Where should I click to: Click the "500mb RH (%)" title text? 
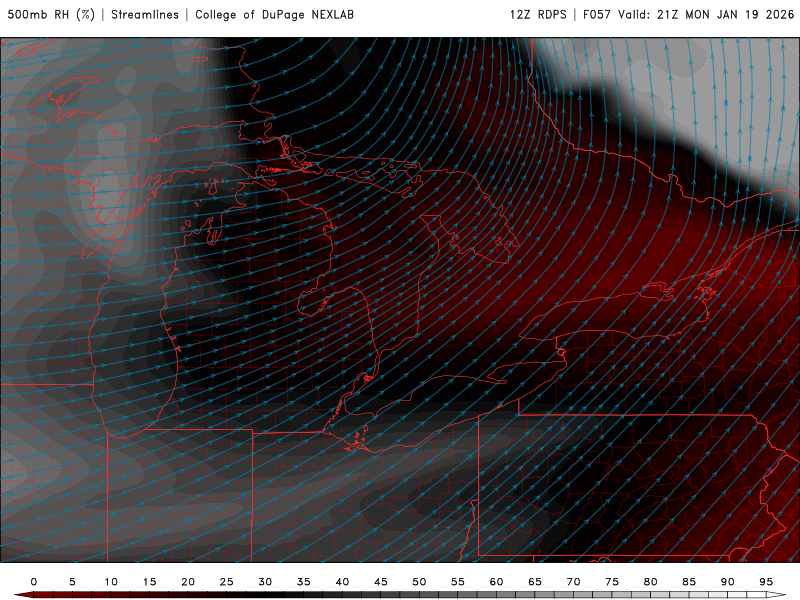52,15
